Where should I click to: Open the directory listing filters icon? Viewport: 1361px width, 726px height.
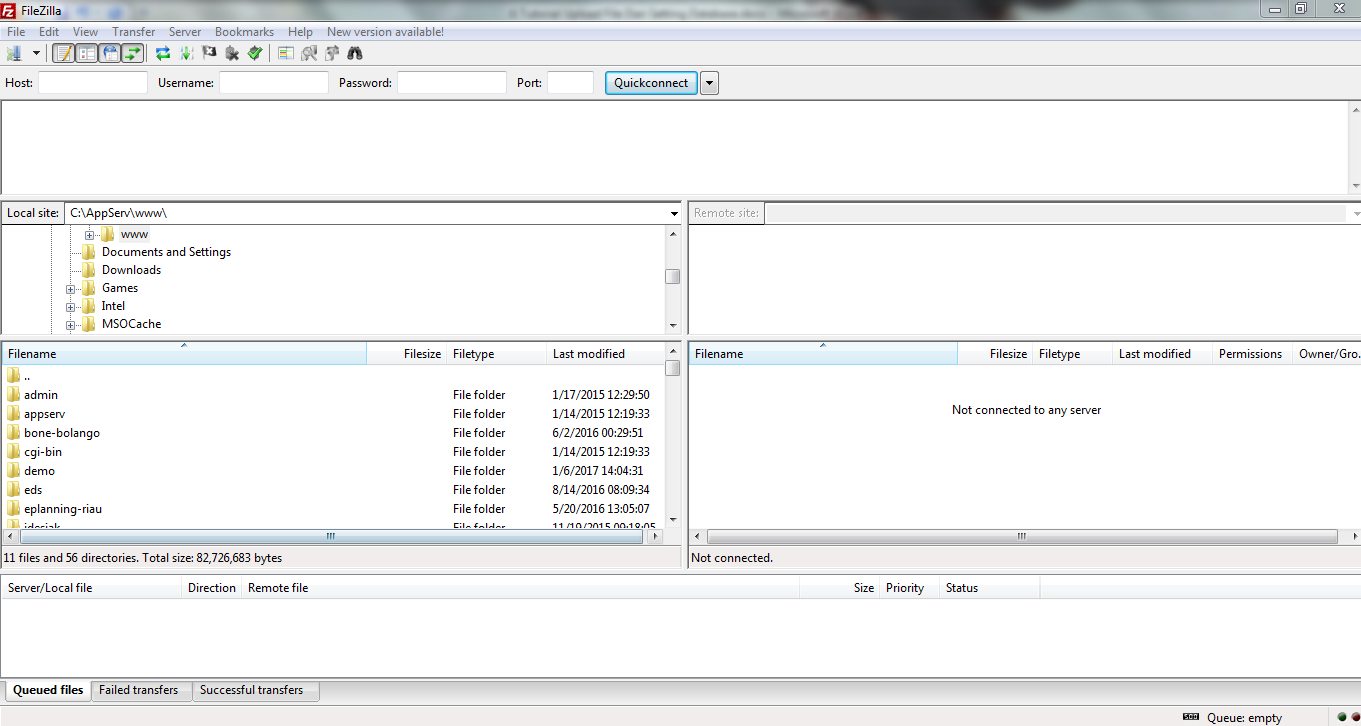(x=286, y=53)
